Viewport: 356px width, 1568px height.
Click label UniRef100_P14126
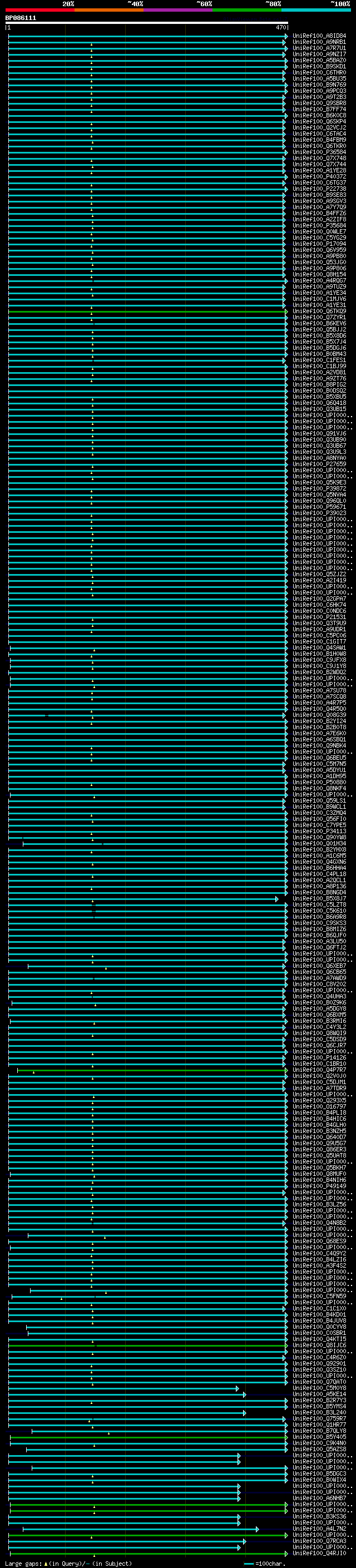[x=319, y=1057]
